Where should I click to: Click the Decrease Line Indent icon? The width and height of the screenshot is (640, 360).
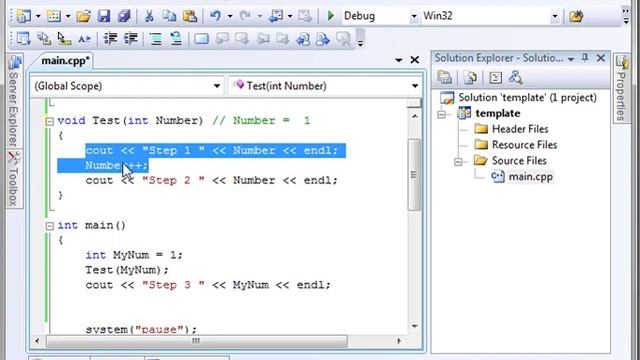110,39
